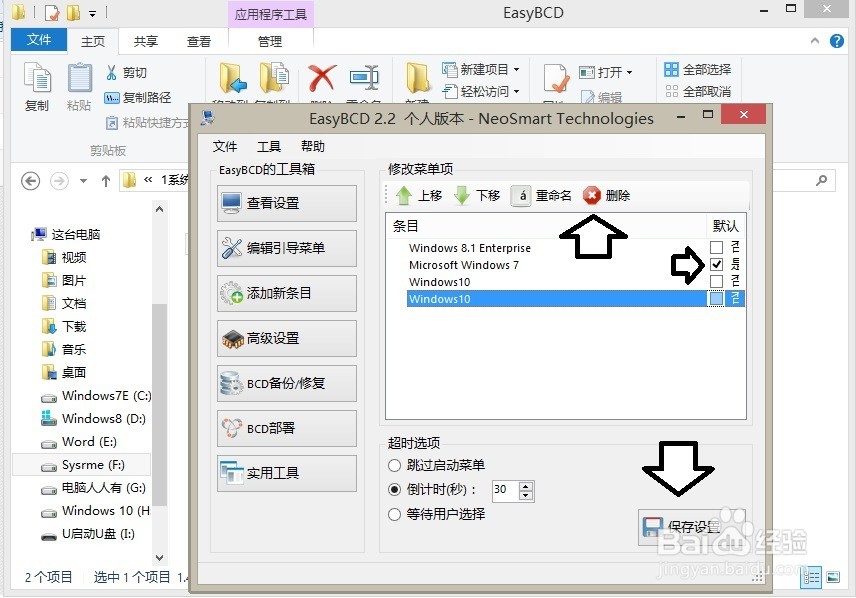Open the 查看设置 tool in EasyBCD
The image size is (856, 598).
pyautogui.click(x=287, y=203)
